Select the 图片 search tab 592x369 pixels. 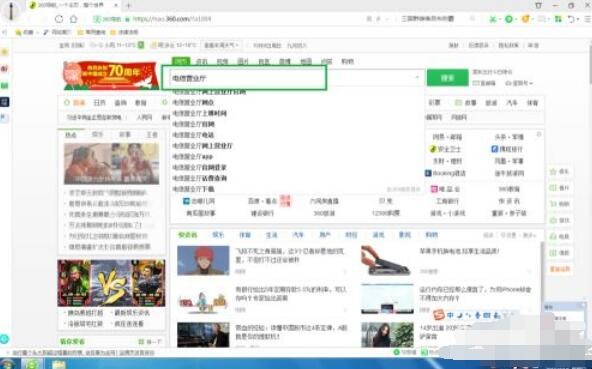point(243,61)
